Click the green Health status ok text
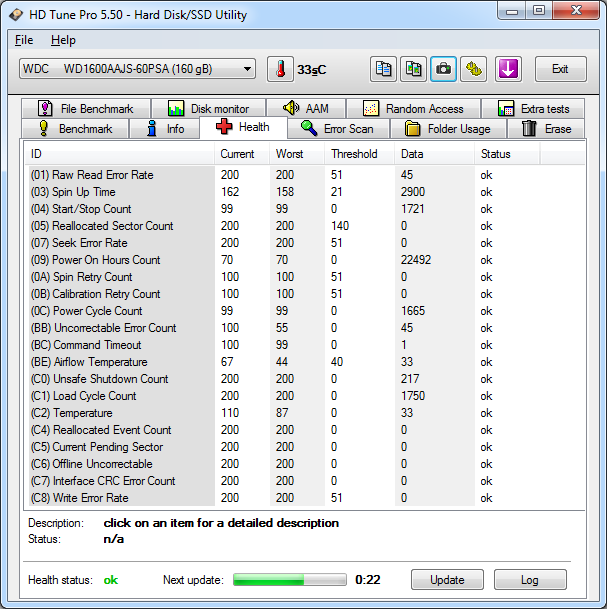Screen dimensions: 607x609 [111, 580]
